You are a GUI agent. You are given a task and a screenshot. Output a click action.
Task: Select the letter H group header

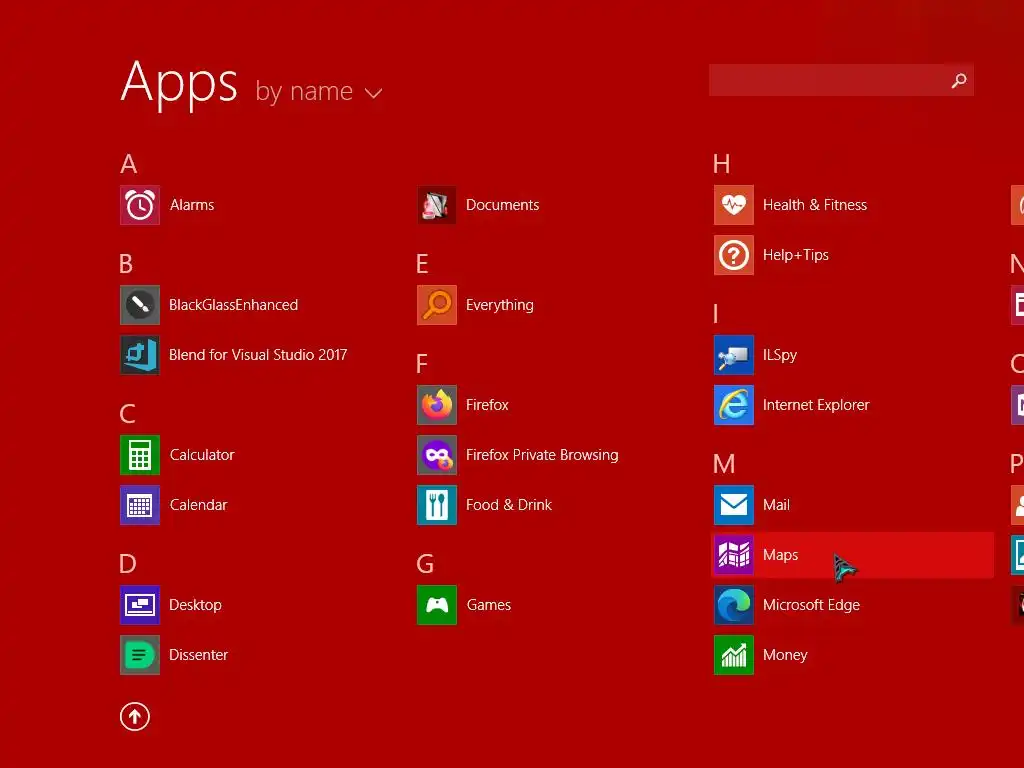tap(722, 164)
